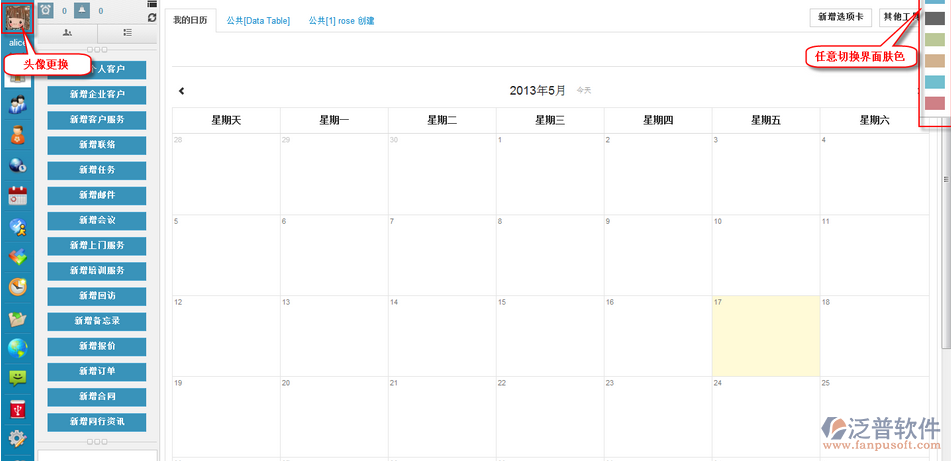951x461 pixels.
Task: Switch to the contacts sub-tab icon
Action: 67,33
